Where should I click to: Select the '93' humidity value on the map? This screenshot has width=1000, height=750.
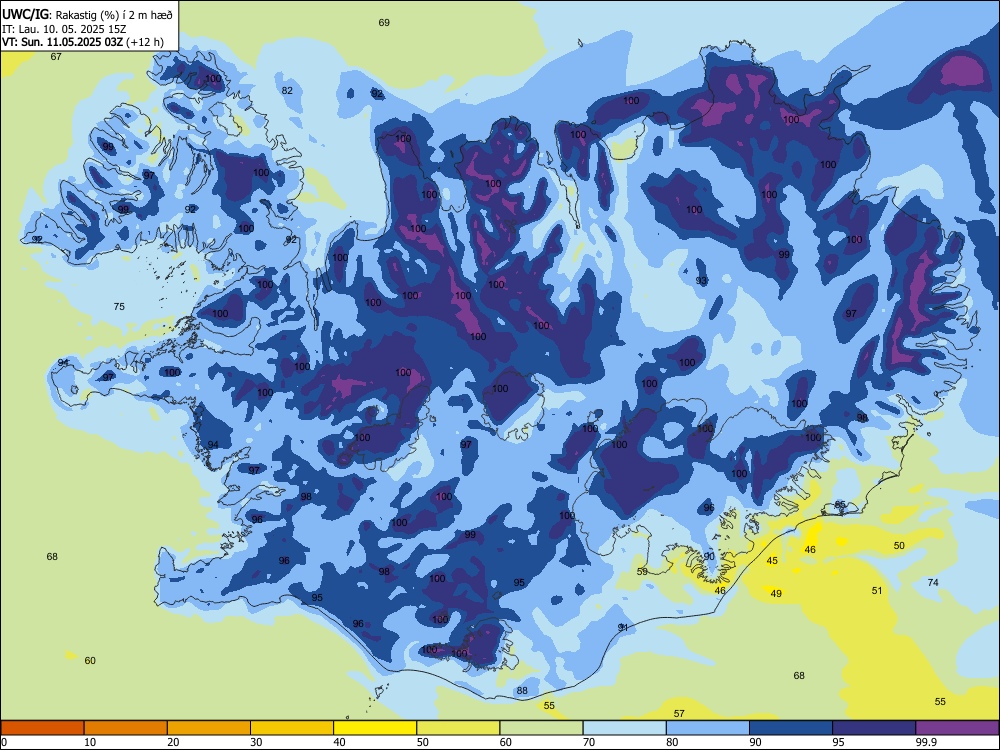[702, 281]
